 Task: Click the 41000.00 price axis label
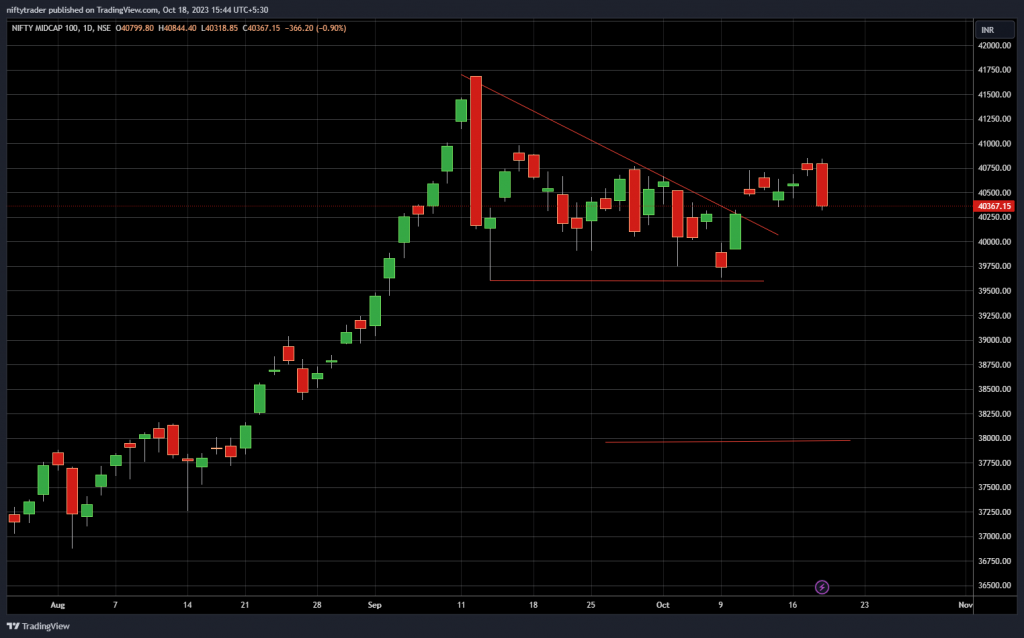995,144
